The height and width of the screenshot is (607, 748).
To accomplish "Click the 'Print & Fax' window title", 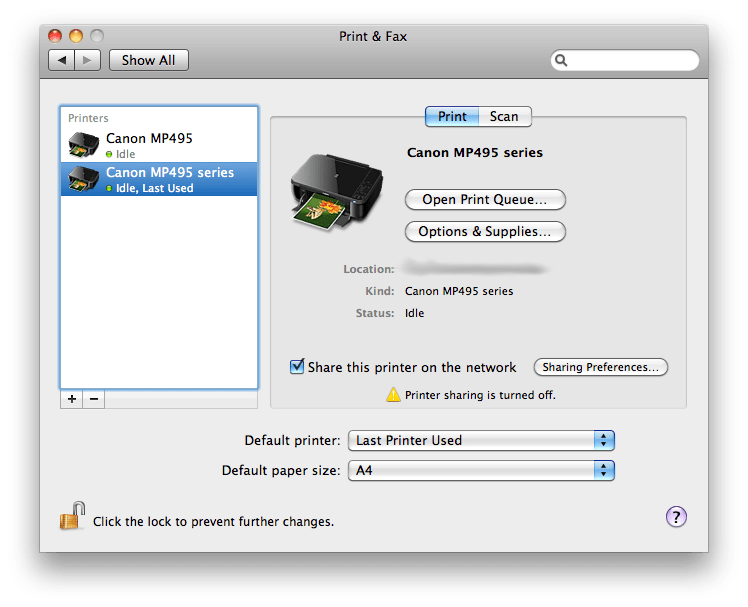I will [x=373, y=36].
